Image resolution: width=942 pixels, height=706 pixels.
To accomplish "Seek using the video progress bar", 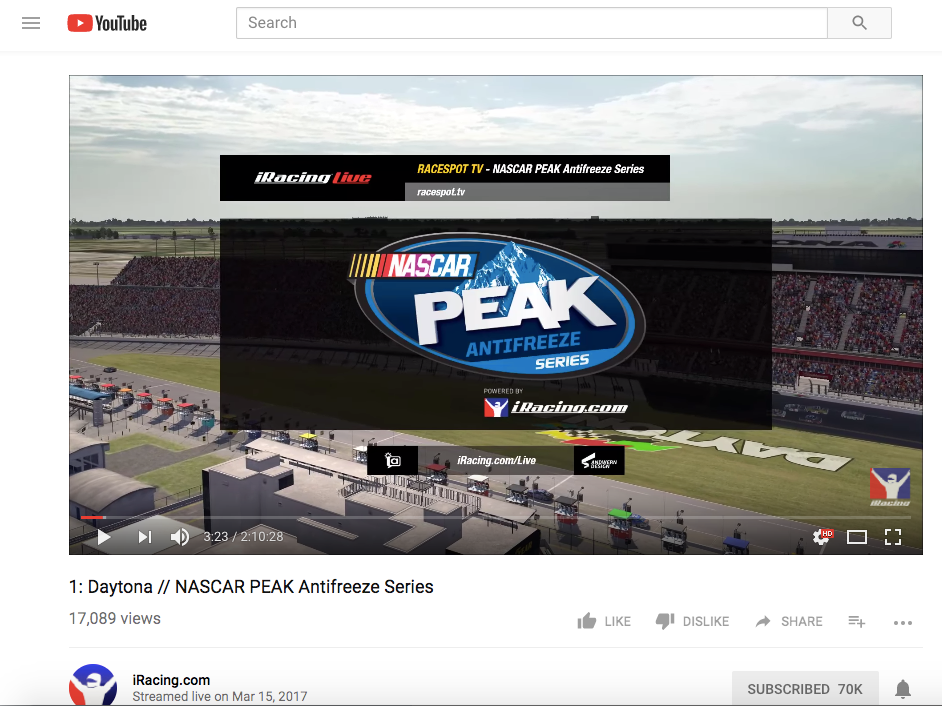I will (x=496, y=517).
